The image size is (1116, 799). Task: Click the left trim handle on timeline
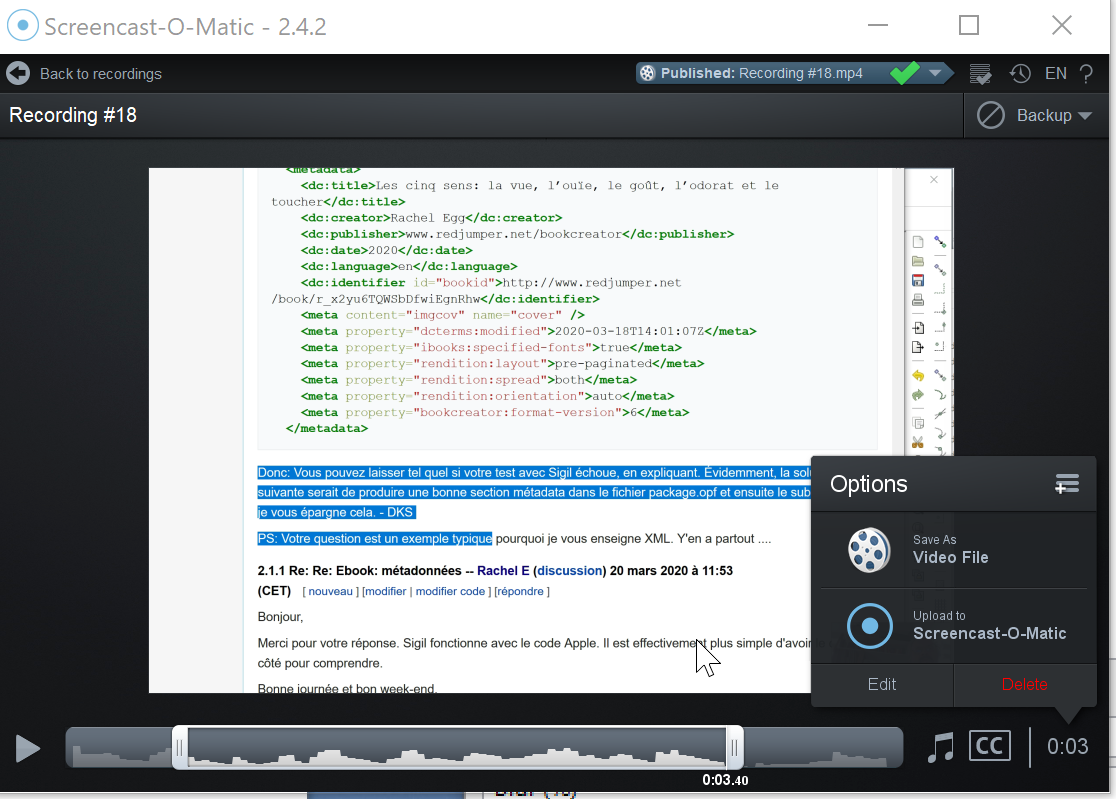click(x=180, y=747)
